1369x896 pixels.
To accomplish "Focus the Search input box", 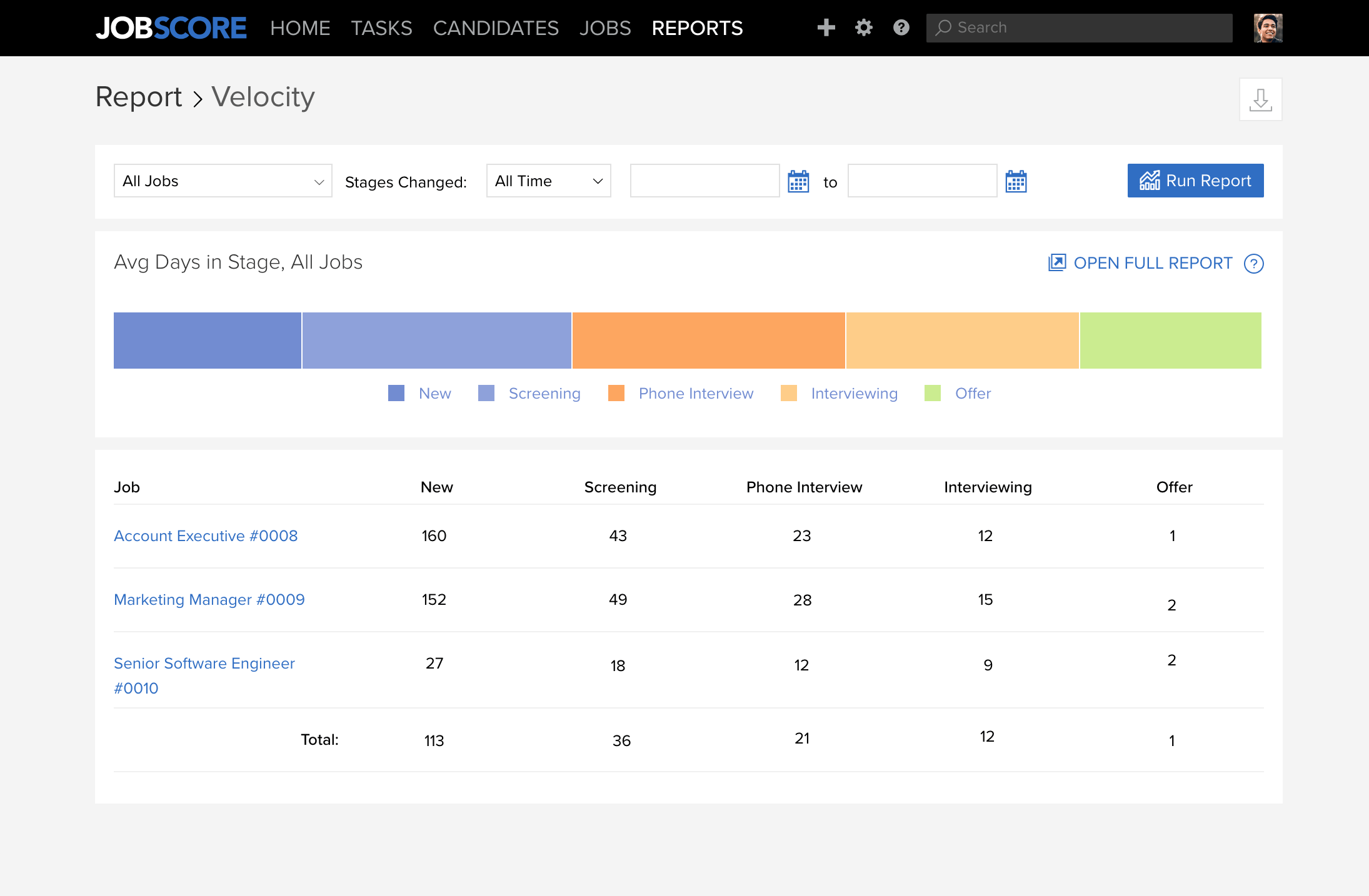I will pos(1079,28).
